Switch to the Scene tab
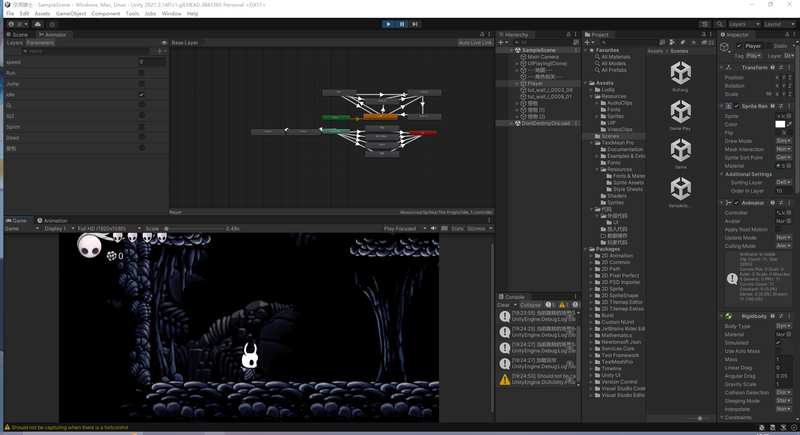This screenshot has width=800, height=435. (17, 35)
